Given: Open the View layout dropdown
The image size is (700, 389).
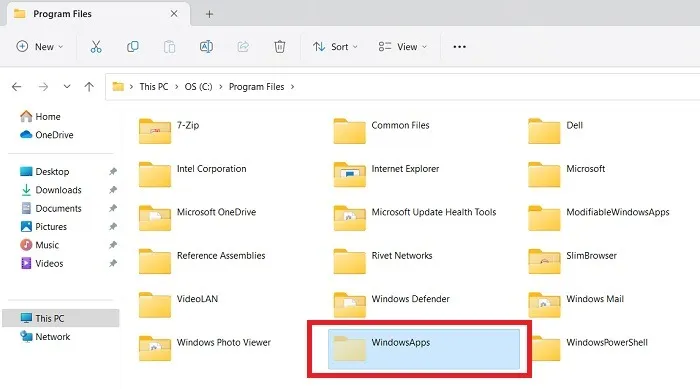Looking at the screenshot, I should click(x=403, y=46).
